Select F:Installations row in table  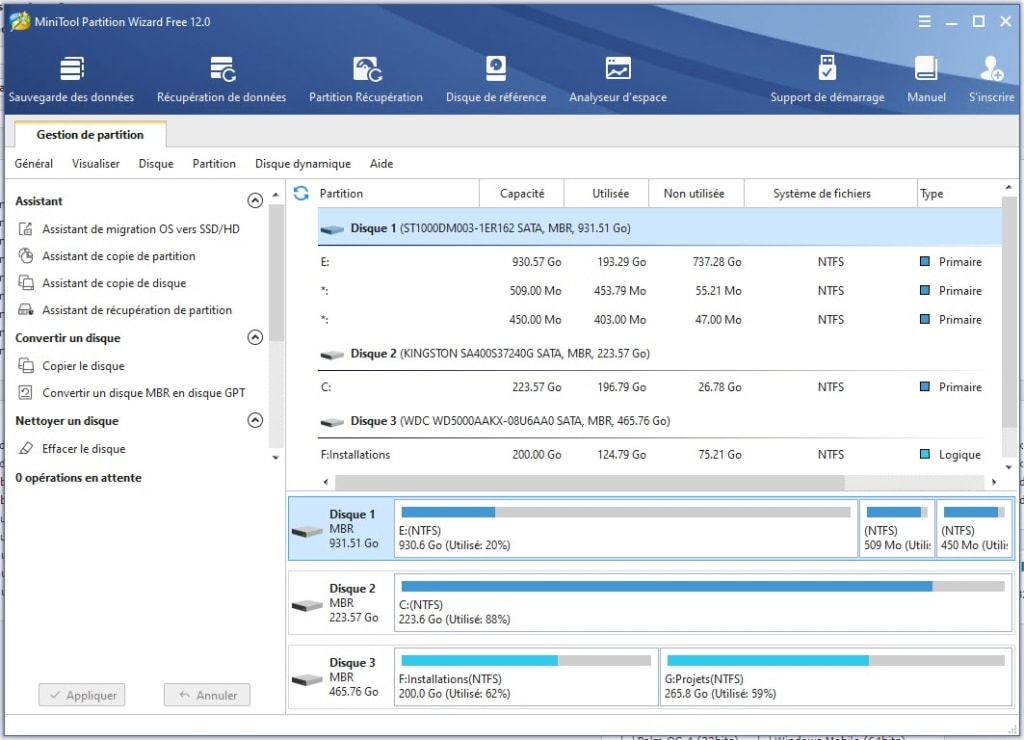pos(660,455)
